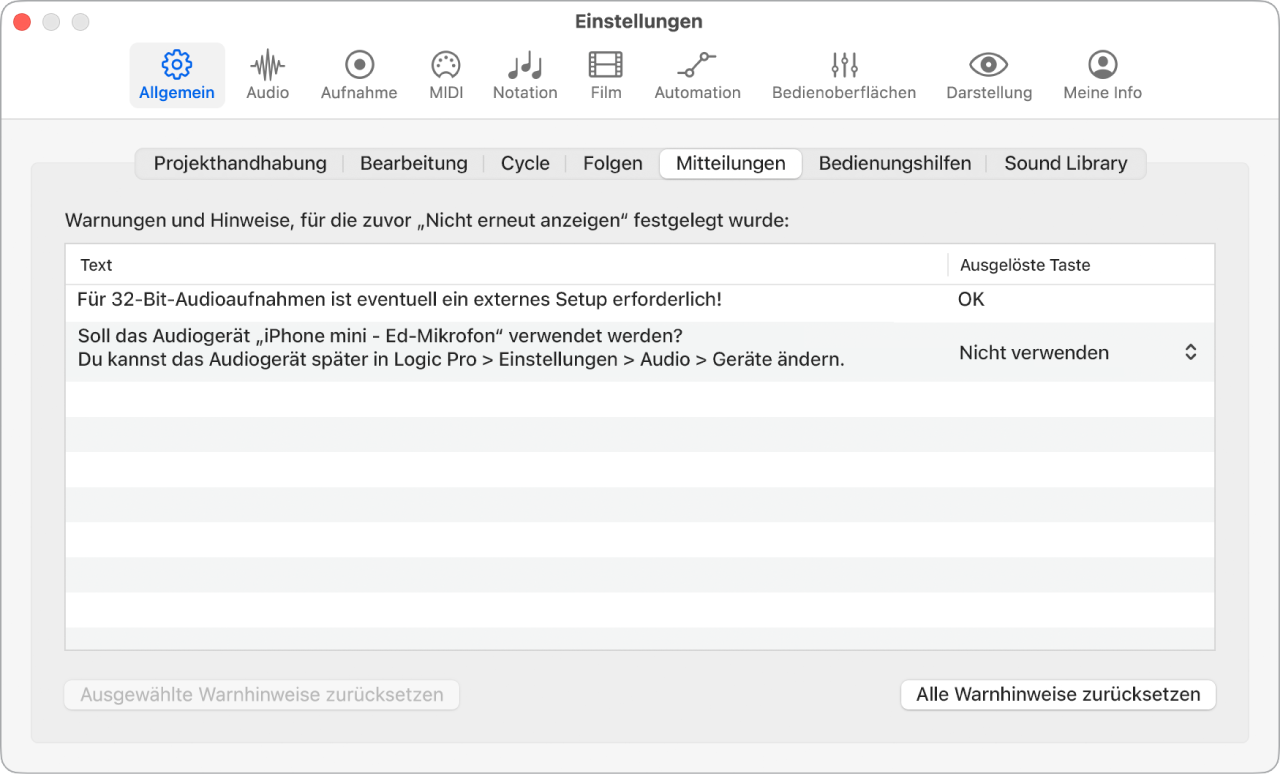Click Ausgewählte Warnhinweise zurücksetzen
Viewport: 1282px width, 774px height.
click(261, 695)
